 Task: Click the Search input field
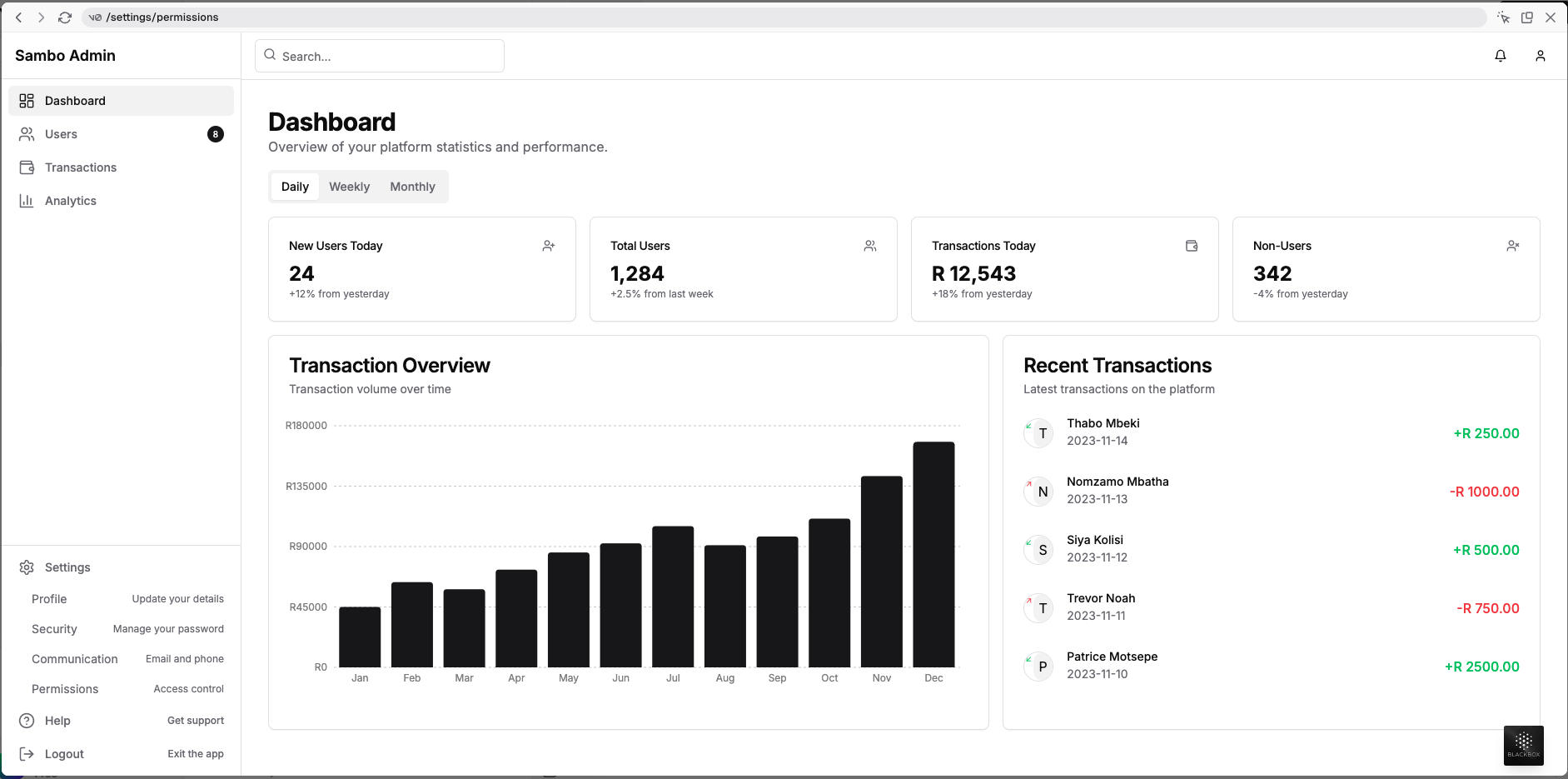click(x=379, y=55)
